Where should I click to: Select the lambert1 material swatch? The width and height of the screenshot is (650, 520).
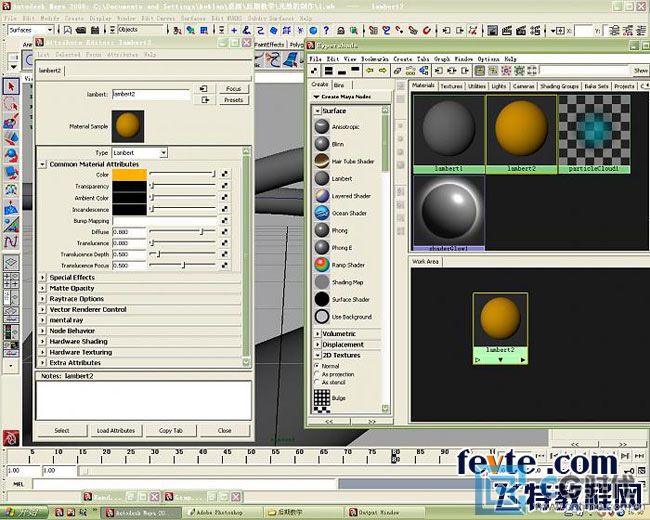[449, 134]
